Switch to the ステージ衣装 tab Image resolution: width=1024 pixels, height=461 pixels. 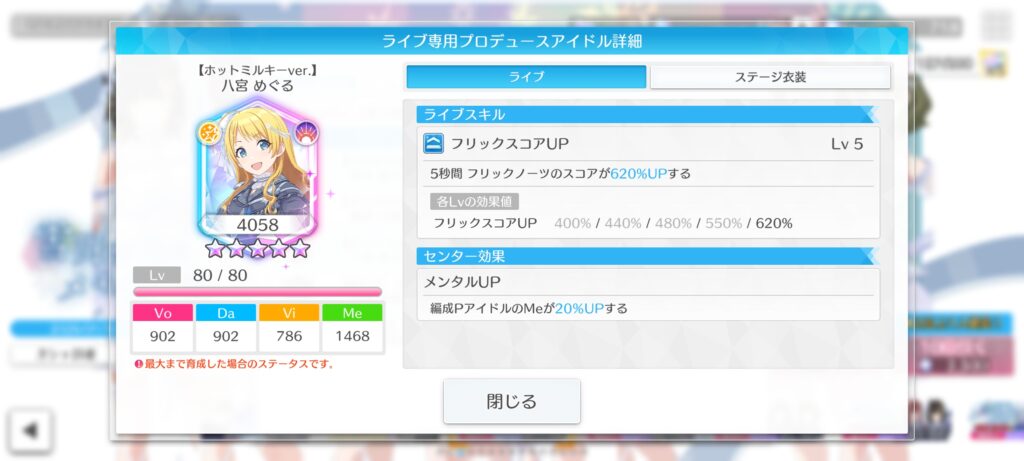pos(771,76)
